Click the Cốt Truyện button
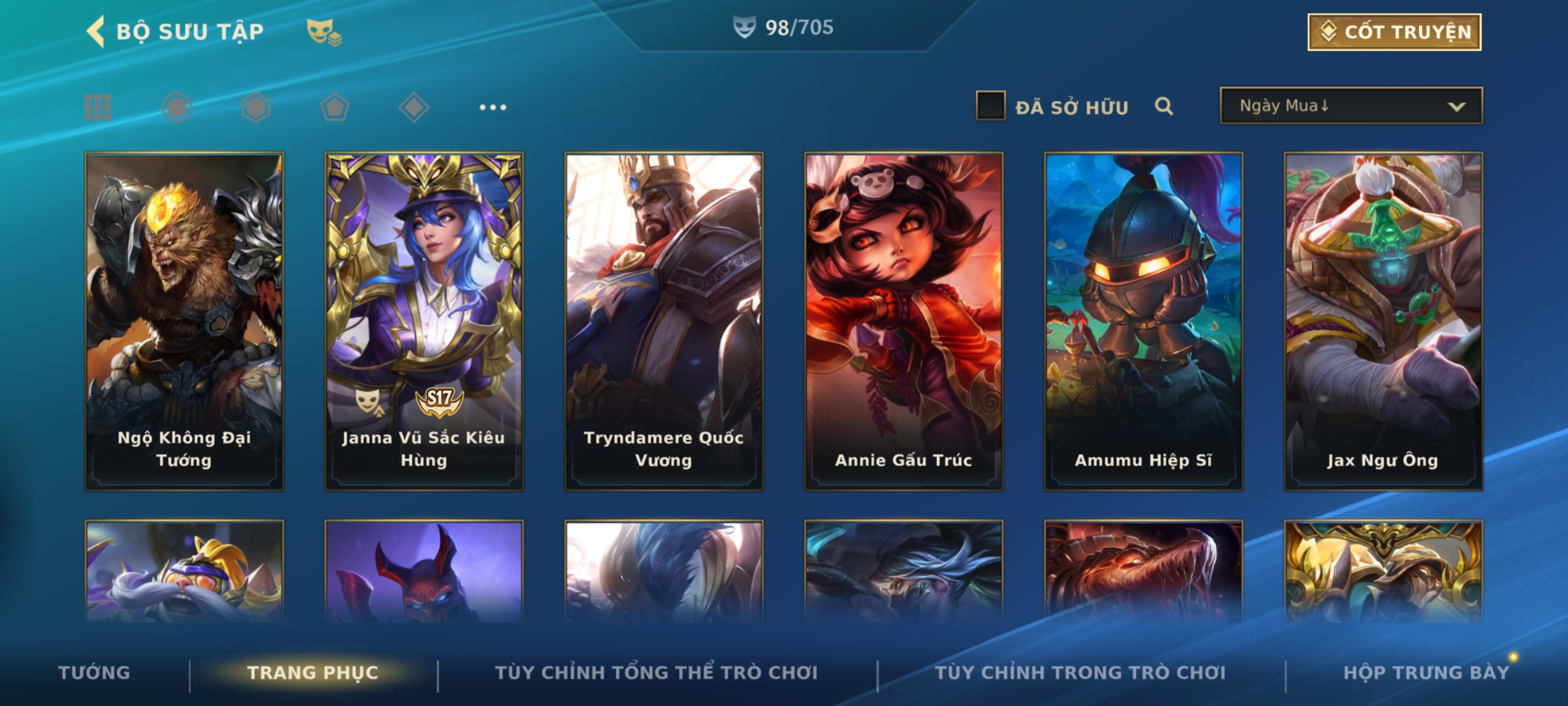This screenshot has width=1568, height=706. pyautogui.click(x=1394, y=32)
